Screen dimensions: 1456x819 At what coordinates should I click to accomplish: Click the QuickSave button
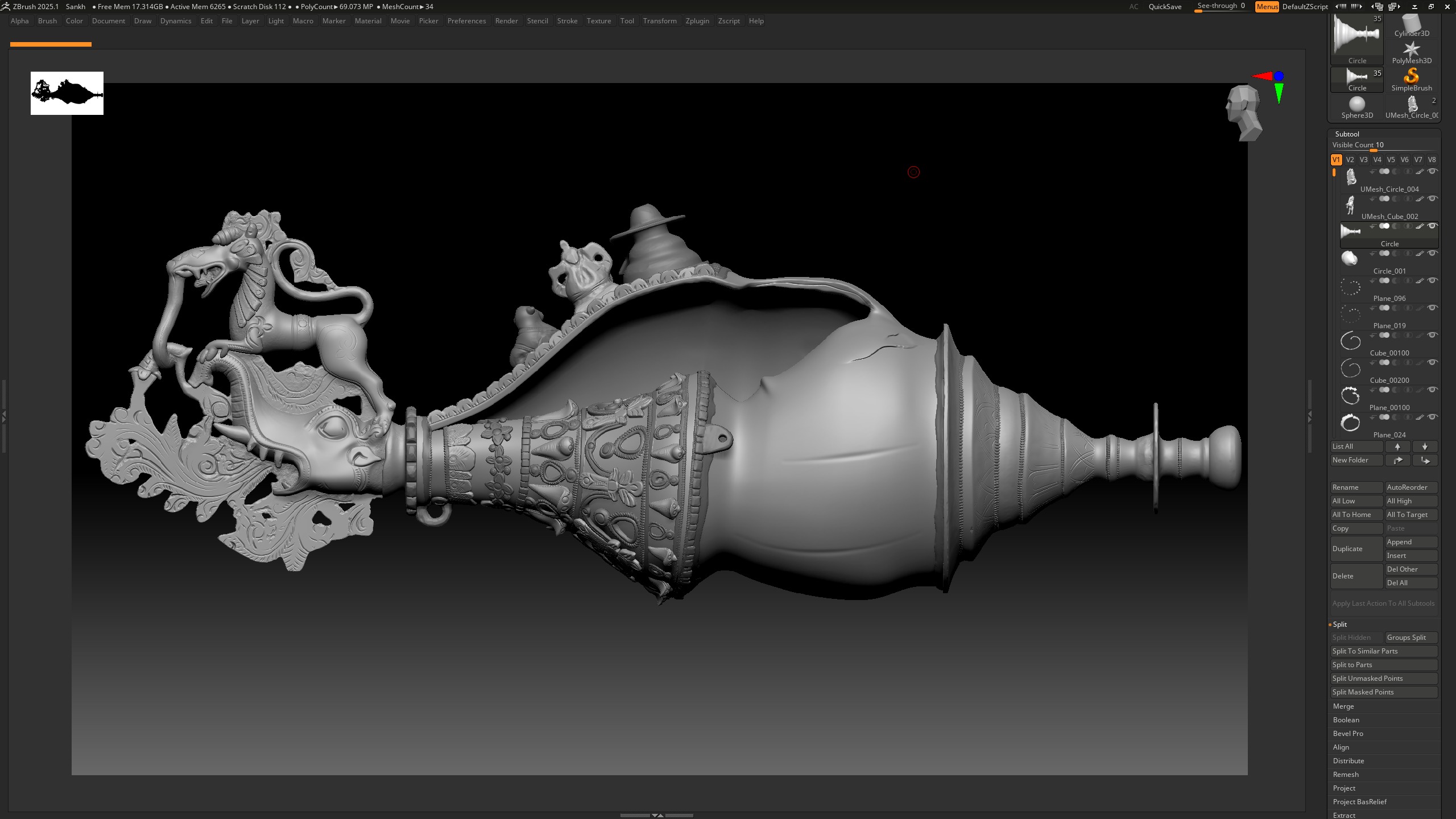coord(1165,7)
